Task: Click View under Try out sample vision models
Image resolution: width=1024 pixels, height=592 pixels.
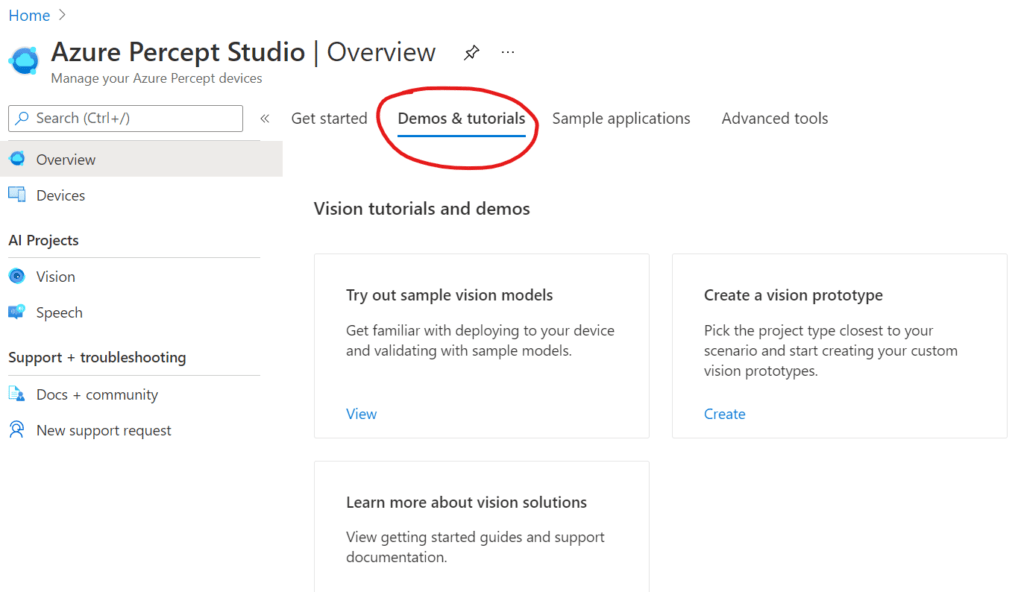Action: [x=361, y=413]
